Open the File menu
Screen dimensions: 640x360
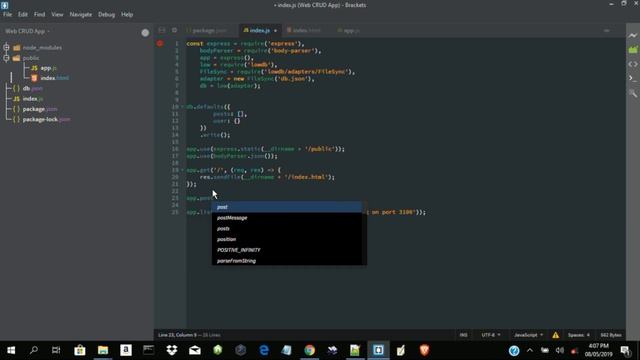coord(7,14)
